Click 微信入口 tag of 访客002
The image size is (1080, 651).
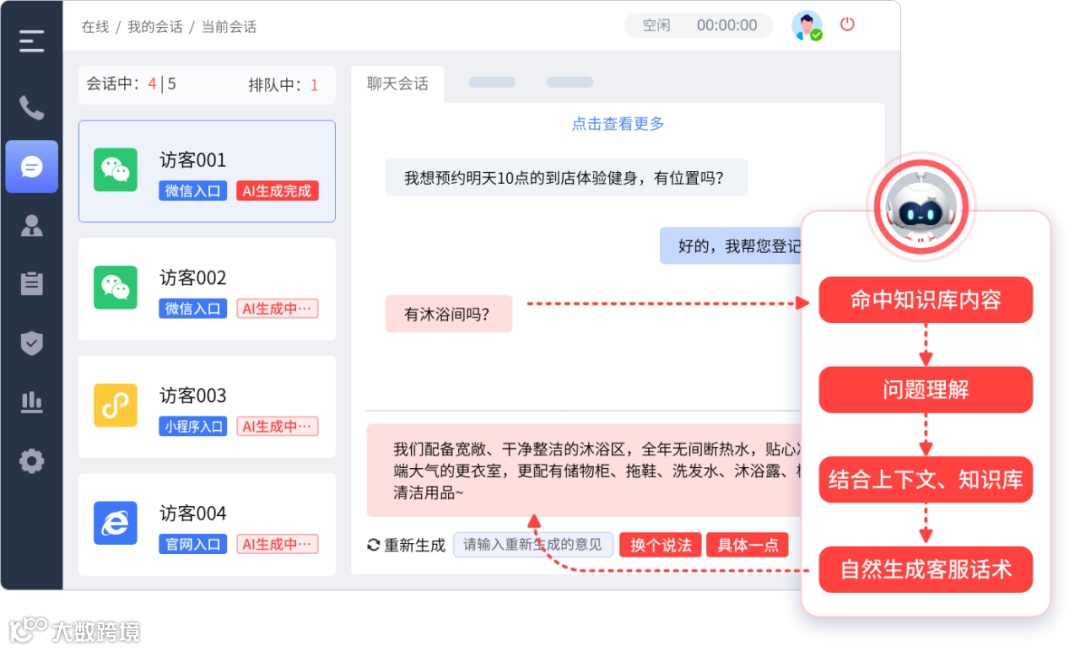tap(193, 309)
